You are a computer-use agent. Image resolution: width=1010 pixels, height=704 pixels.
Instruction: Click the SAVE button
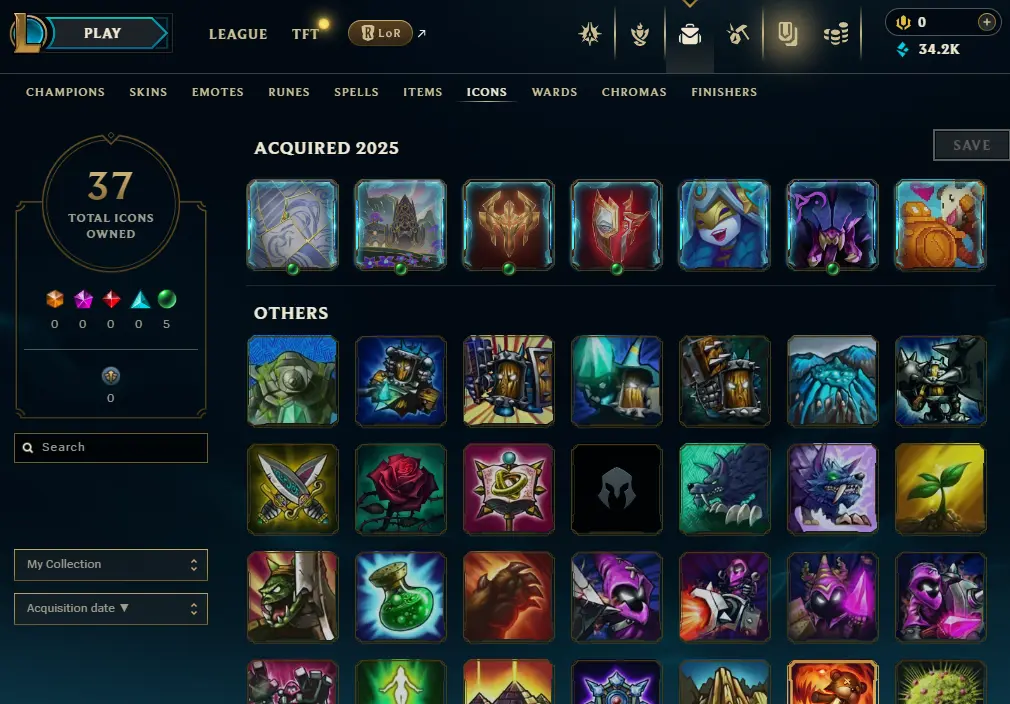pyautogui.click(x=971, y=145)
